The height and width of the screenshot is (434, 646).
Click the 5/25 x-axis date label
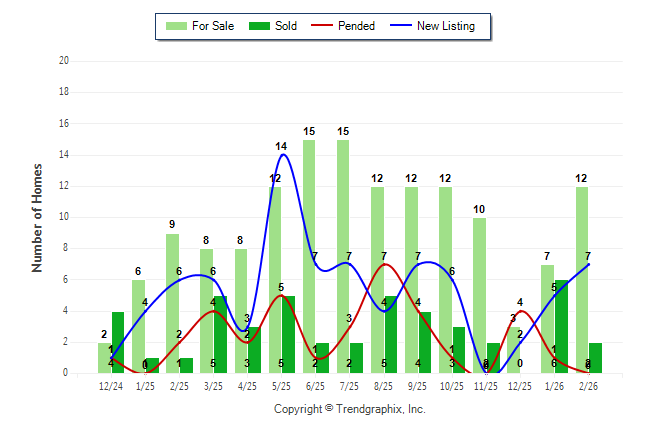[x=281, y=386]
